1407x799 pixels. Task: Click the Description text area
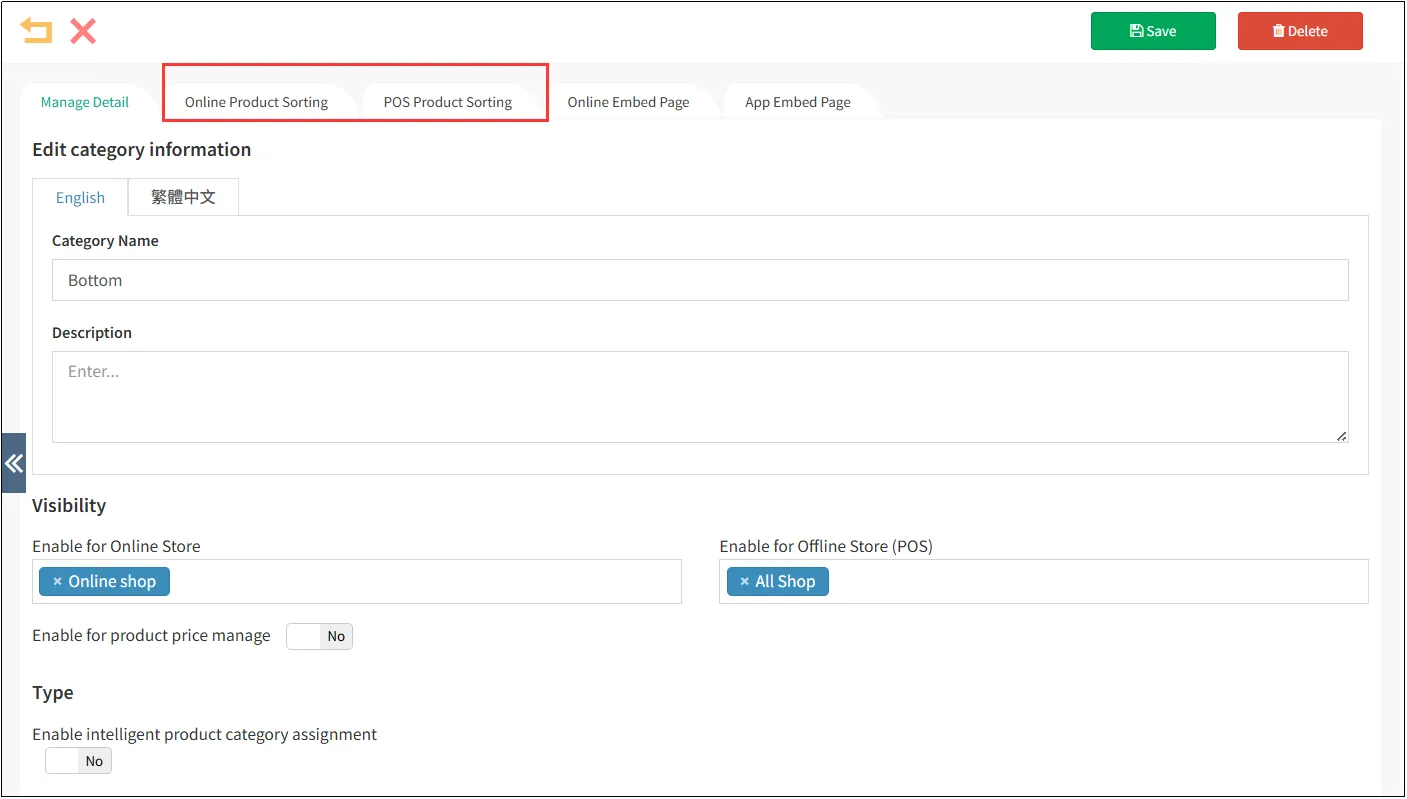[699, 396]
